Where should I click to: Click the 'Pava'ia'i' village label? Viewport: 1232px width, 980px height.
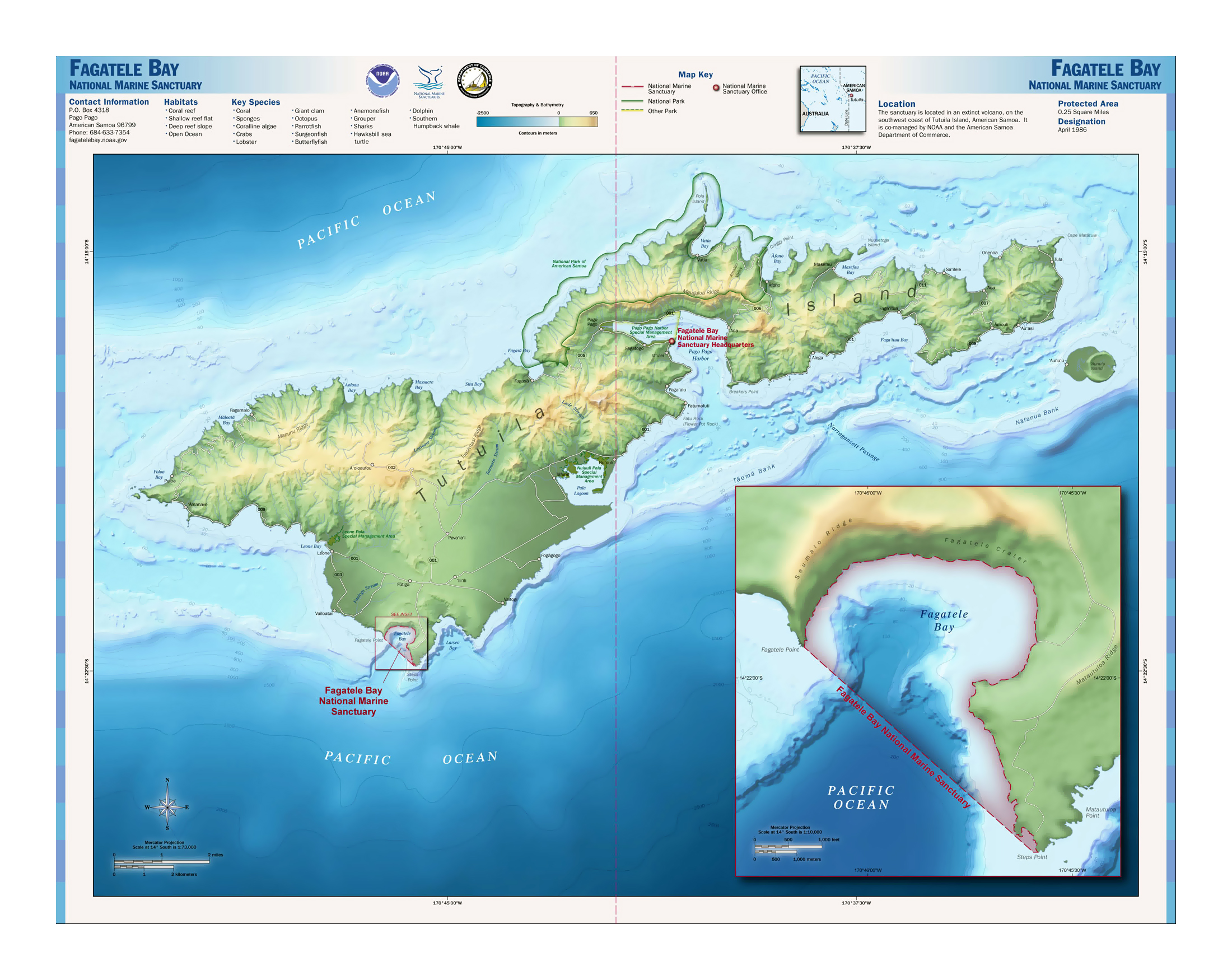click(x=456, y=537)
